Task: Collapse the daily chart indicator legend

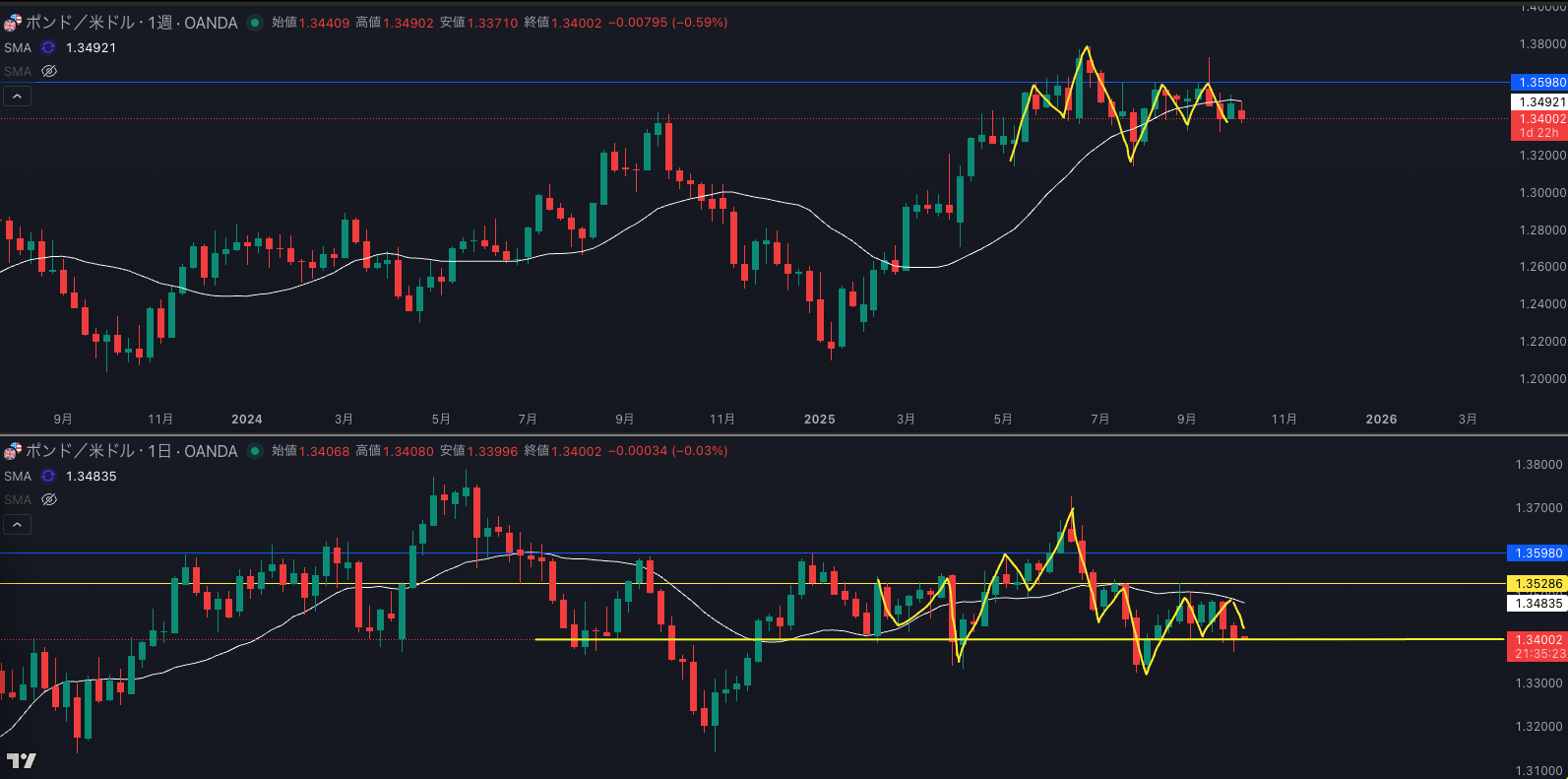Action: pyautogui.click(x=18, y=524)
